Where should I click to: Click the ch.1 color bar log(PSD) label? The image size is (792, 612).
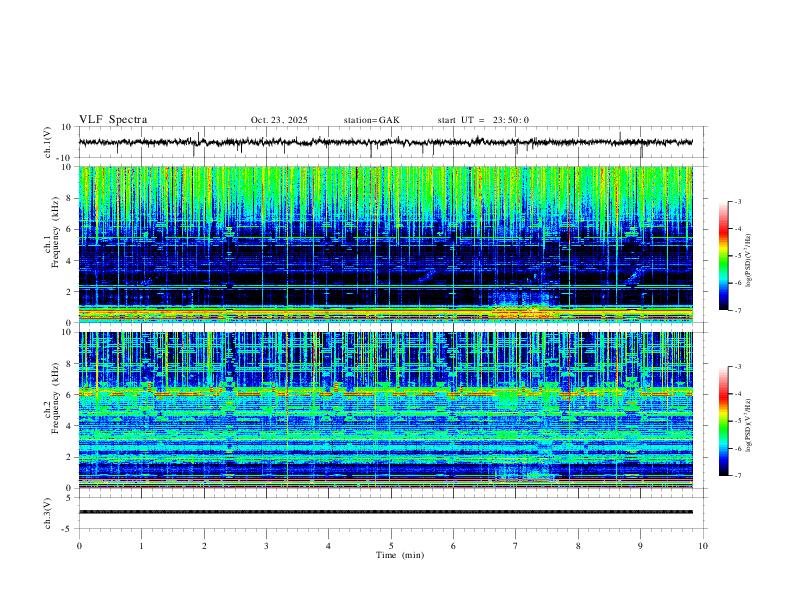748,261
